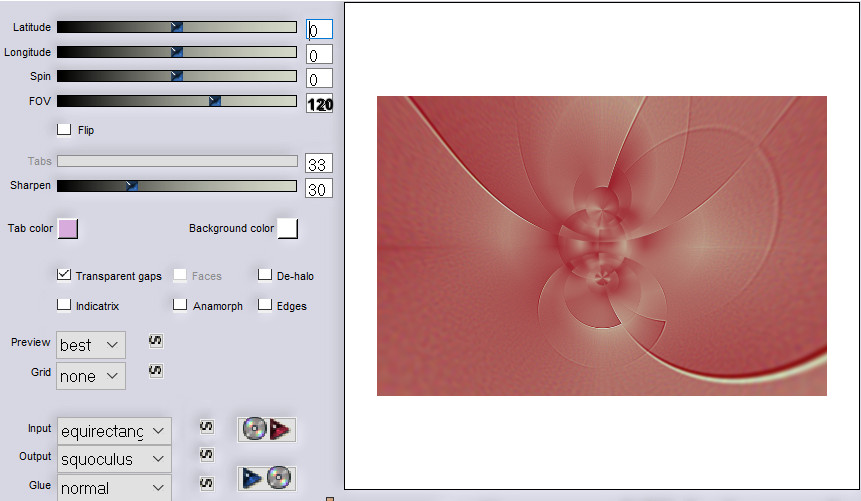The width and height of the screenshot is (861, 501).
Task: Open the Input projection dropdown
Action: point(114,431)
